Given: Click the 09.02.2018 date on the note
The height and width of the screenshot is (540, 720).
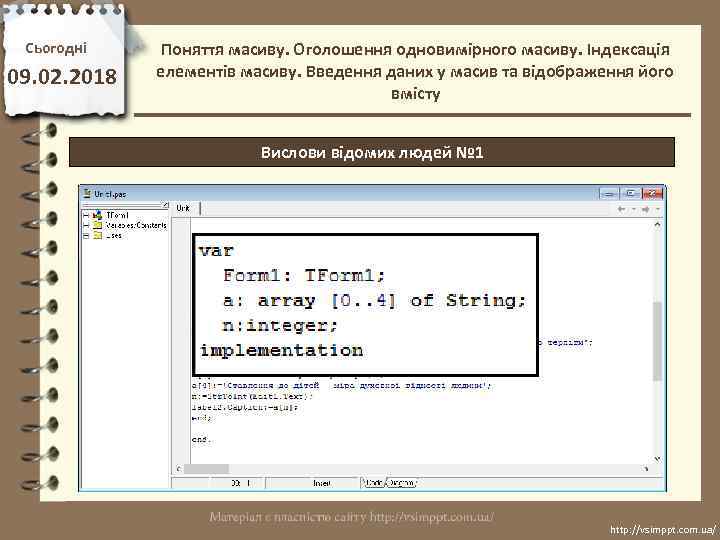Looking at the screenshot, I should tap(62, 77).
